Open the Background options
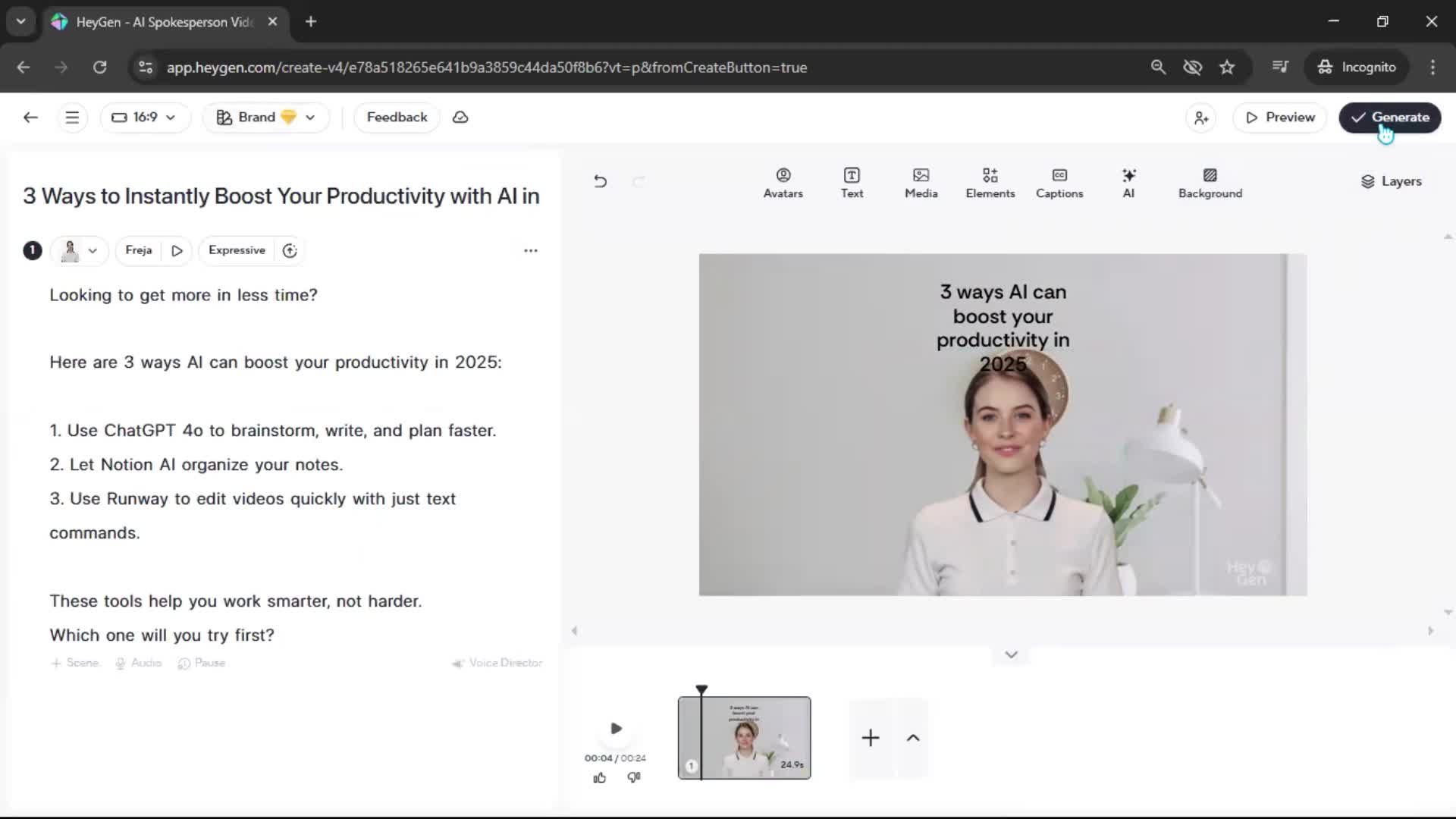This screenshot has width=1456, height=819. coord(1210,183)
